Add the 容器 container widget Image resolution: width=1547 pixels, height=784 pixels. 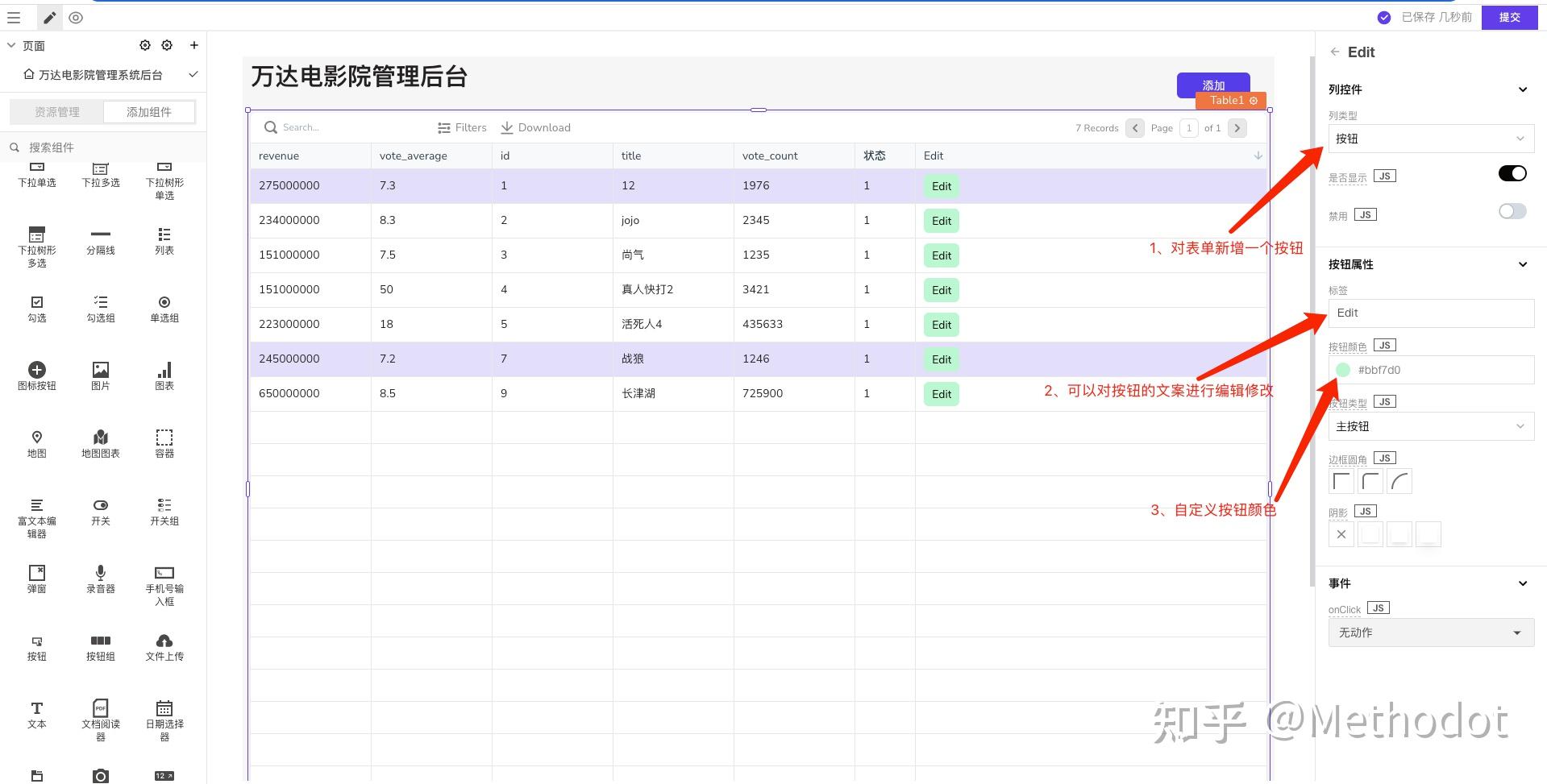pyautogui.click(x=164, y=444)
